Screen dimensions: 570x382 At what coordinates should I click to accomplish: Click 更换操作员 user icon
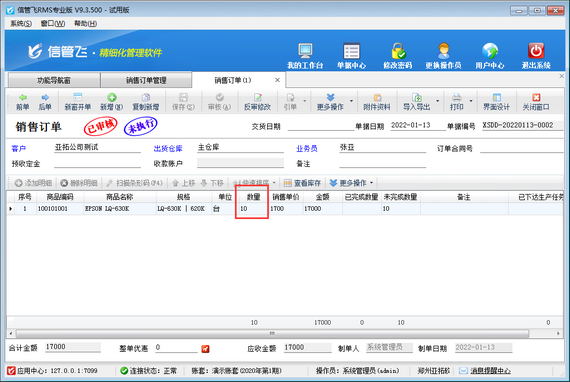click(443, 51)
